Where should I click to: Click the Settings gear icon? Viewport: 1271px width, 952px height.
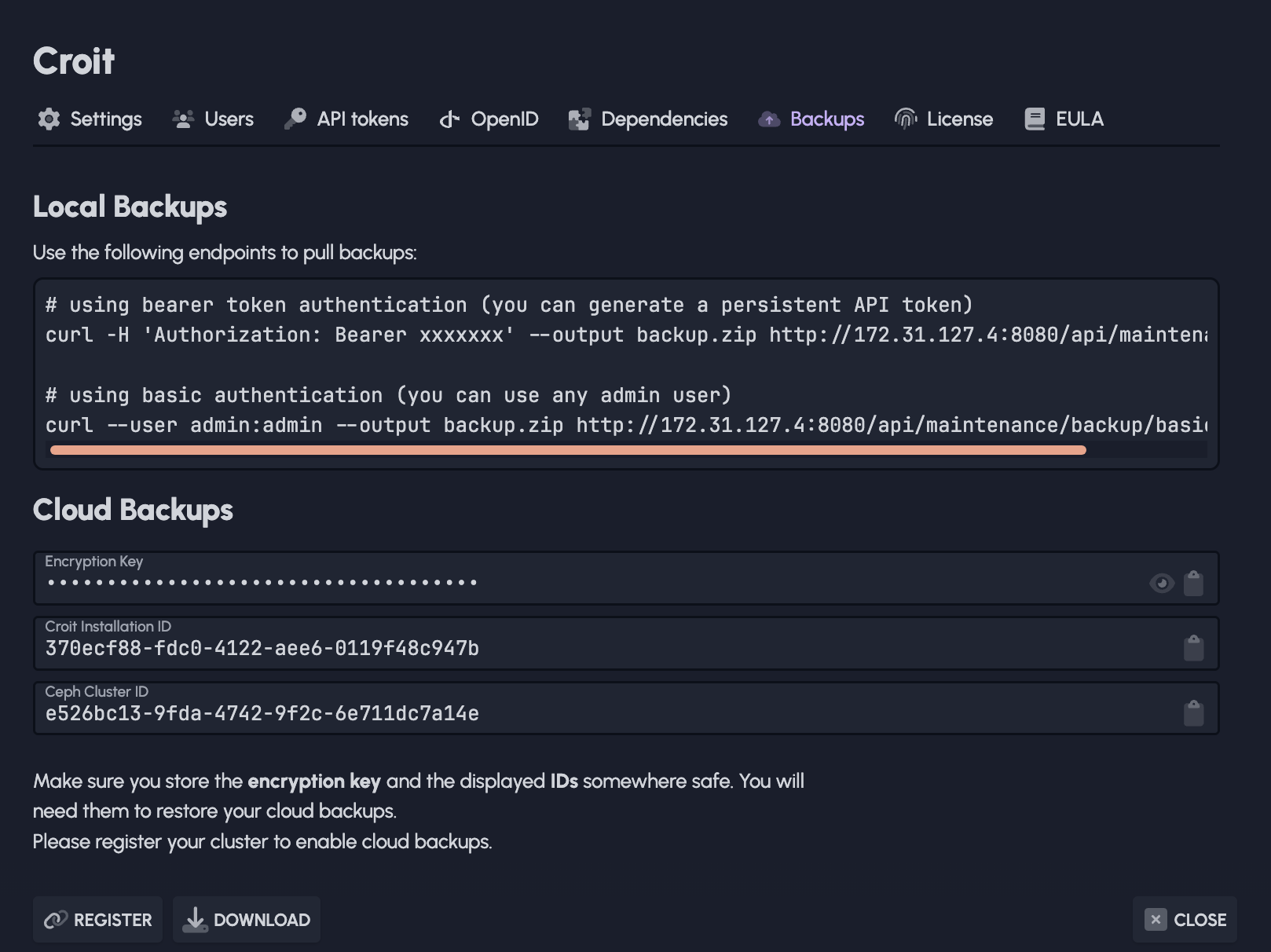(x=49, y=119)
